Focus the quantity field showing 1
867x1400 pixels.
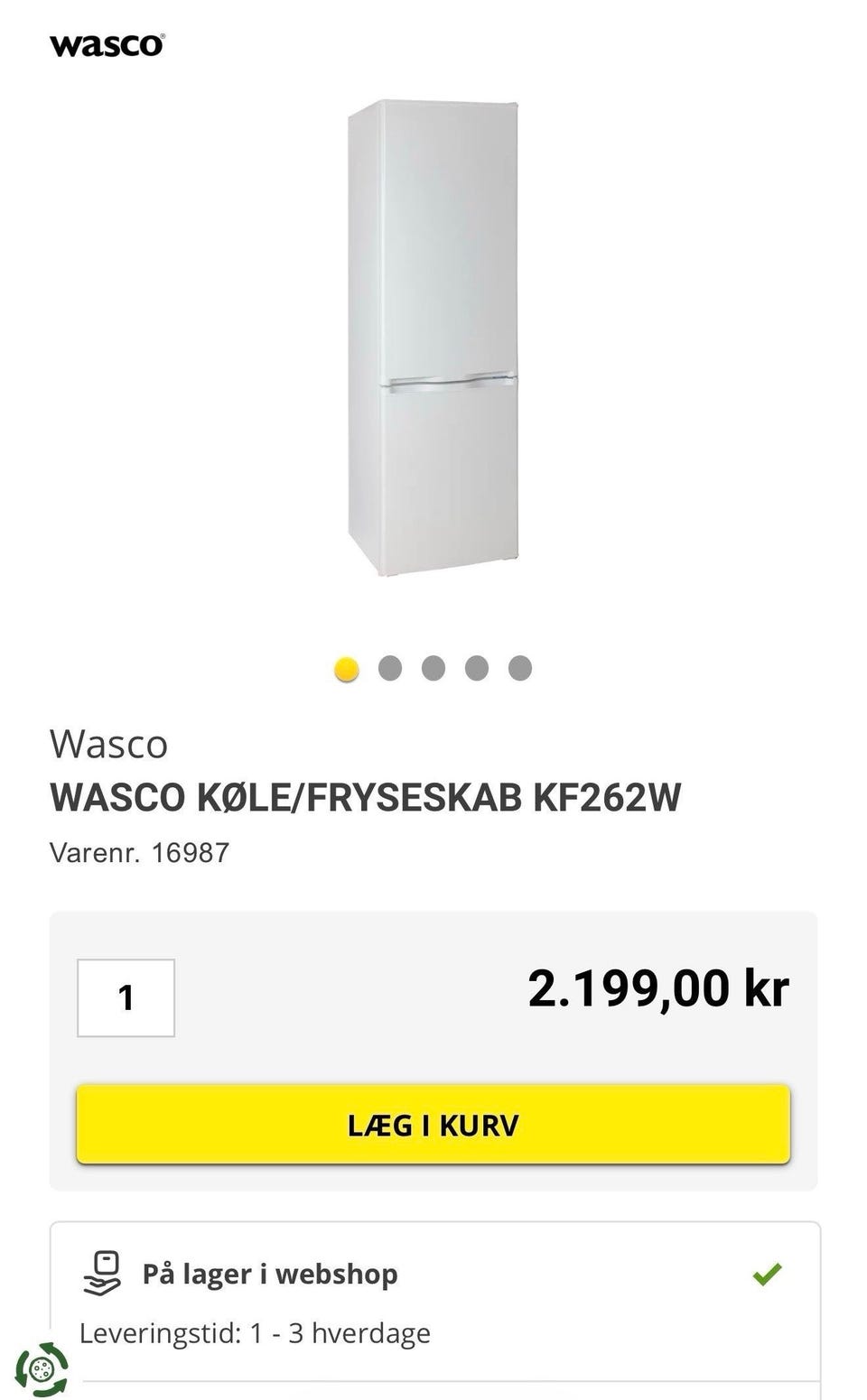tap(126, 997)
